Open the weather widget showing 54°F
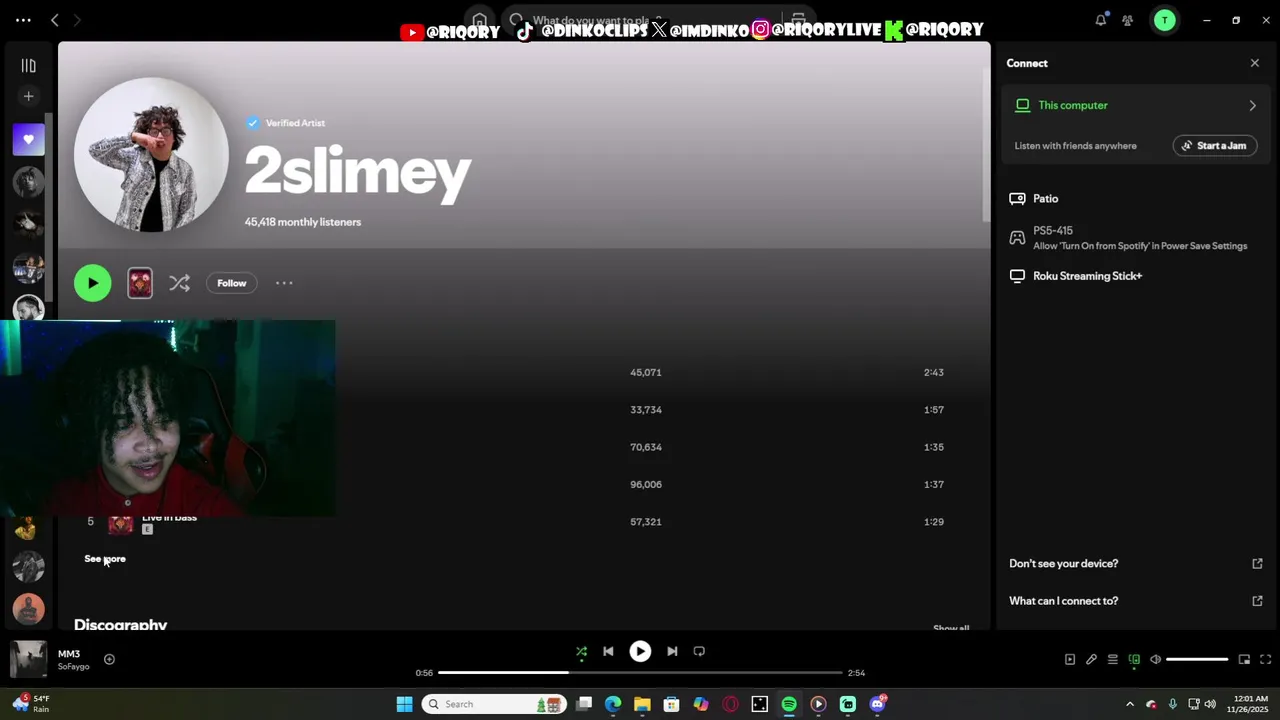The height and width of the screenshot is (720, 1280). [30, 704]
